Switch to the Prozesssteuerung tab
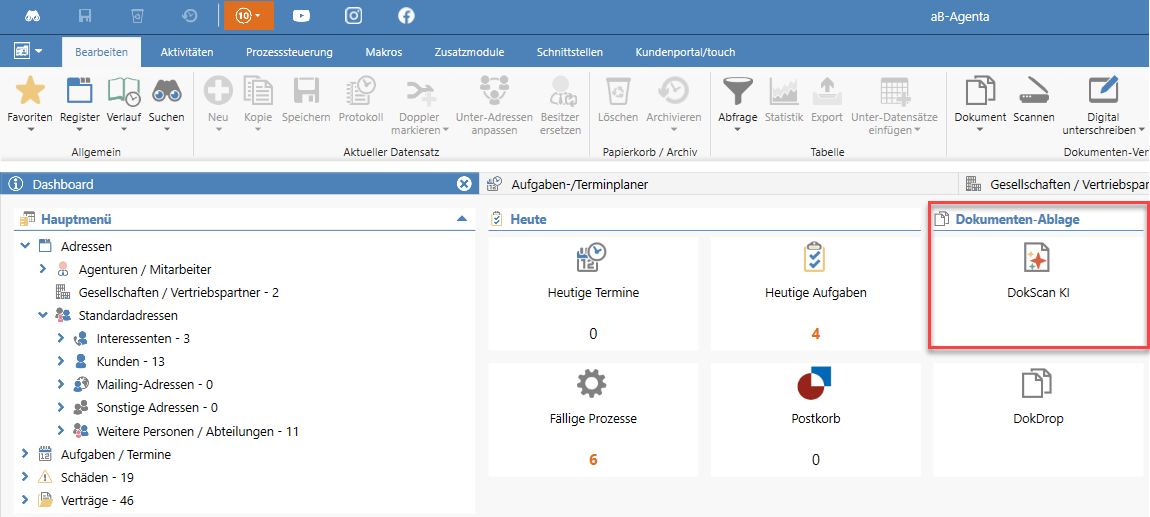 pyautogui.click(x=289, y=52)
